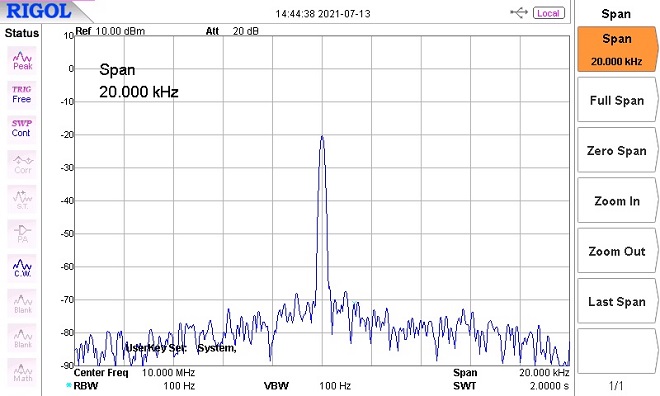Click the 1/1 menu page indicator

tap(616, 385)
